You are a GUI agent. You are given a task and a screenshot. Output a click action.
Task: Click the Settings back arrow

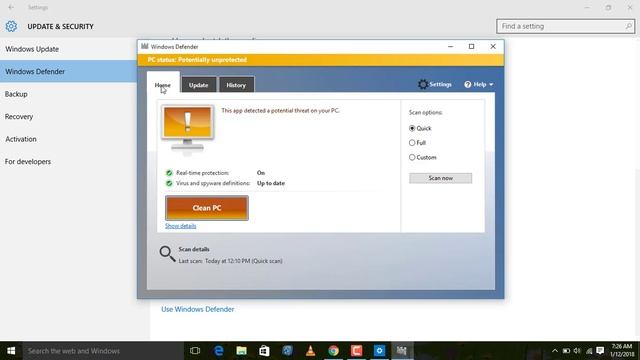11,7
